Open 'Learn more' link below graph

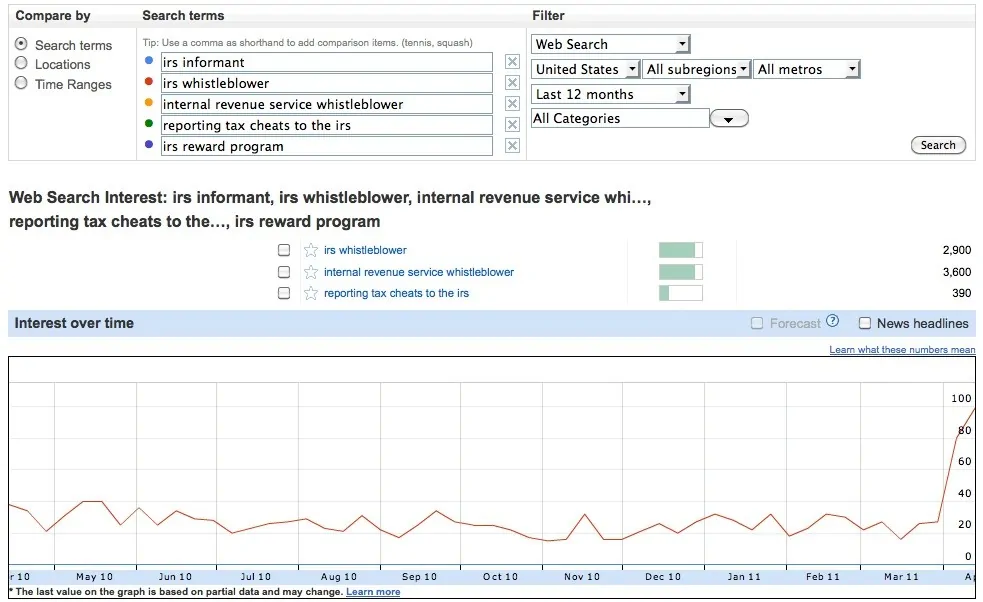pos(373,591)
